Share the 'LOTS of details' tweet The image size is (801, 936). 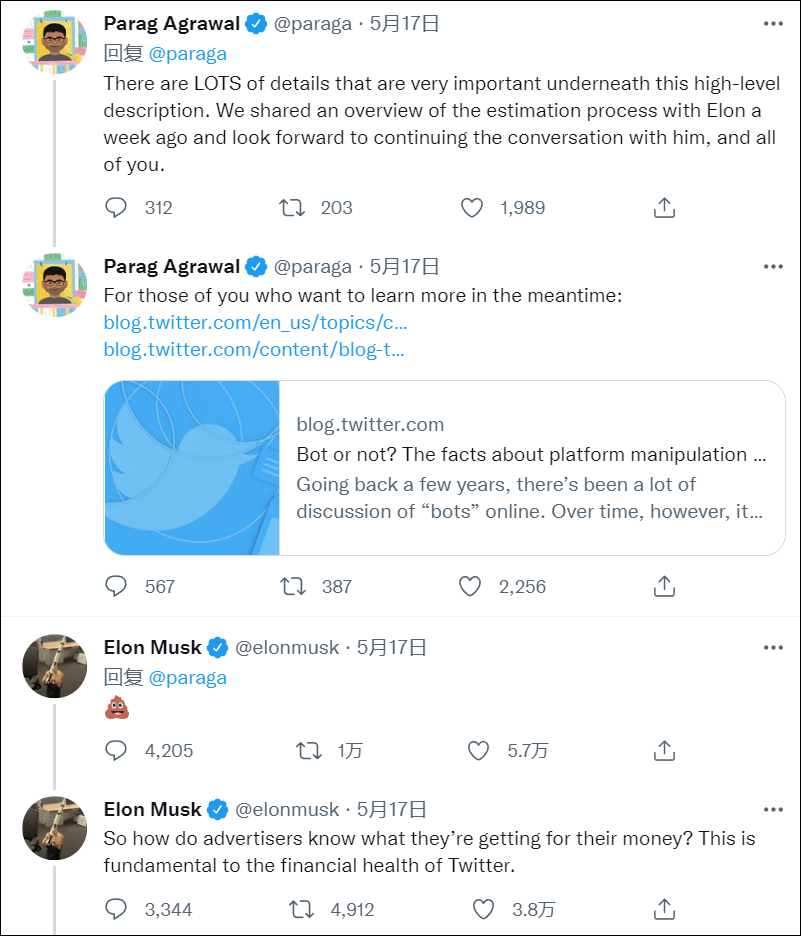click(x=665, y=207)
